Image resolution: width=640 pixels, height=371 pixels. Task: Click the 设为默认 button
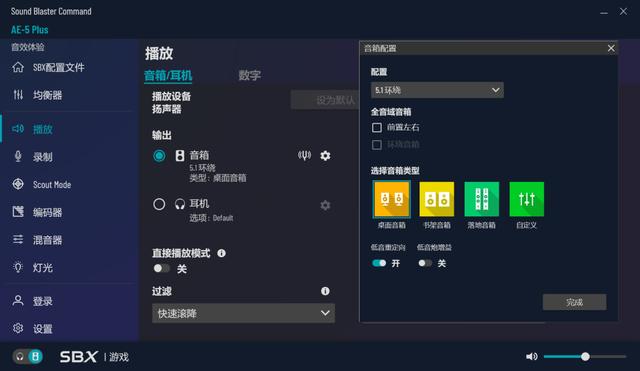[x=325, y=100]
